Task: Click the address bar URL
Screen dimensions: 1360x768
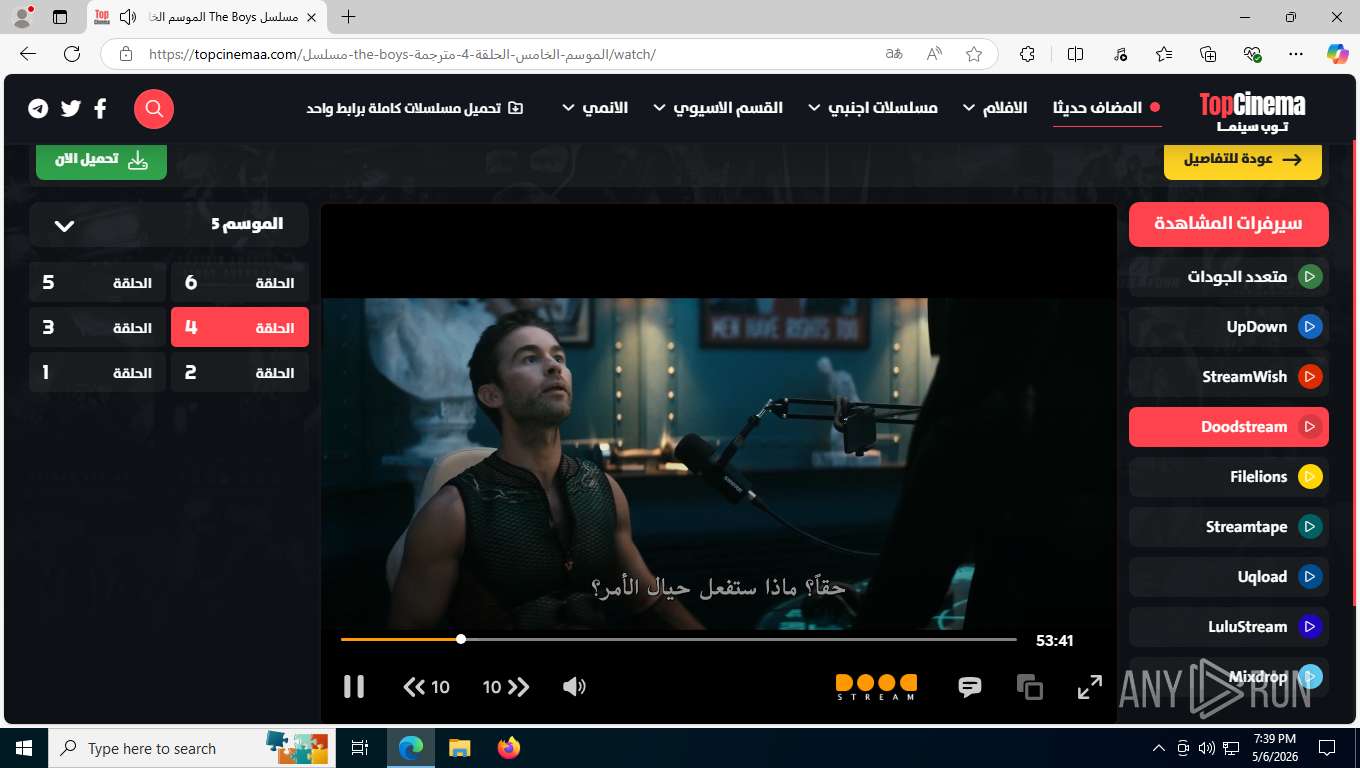Action: [402, 54]
